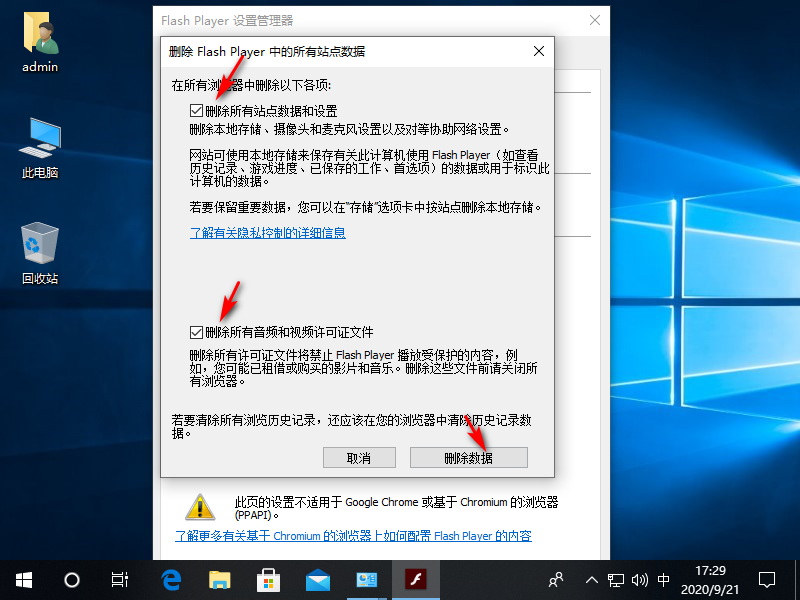This screenshot has width=800, height=600.
Task: Open the Chromium Flash Player configuration link
Action: pos(360,534)
